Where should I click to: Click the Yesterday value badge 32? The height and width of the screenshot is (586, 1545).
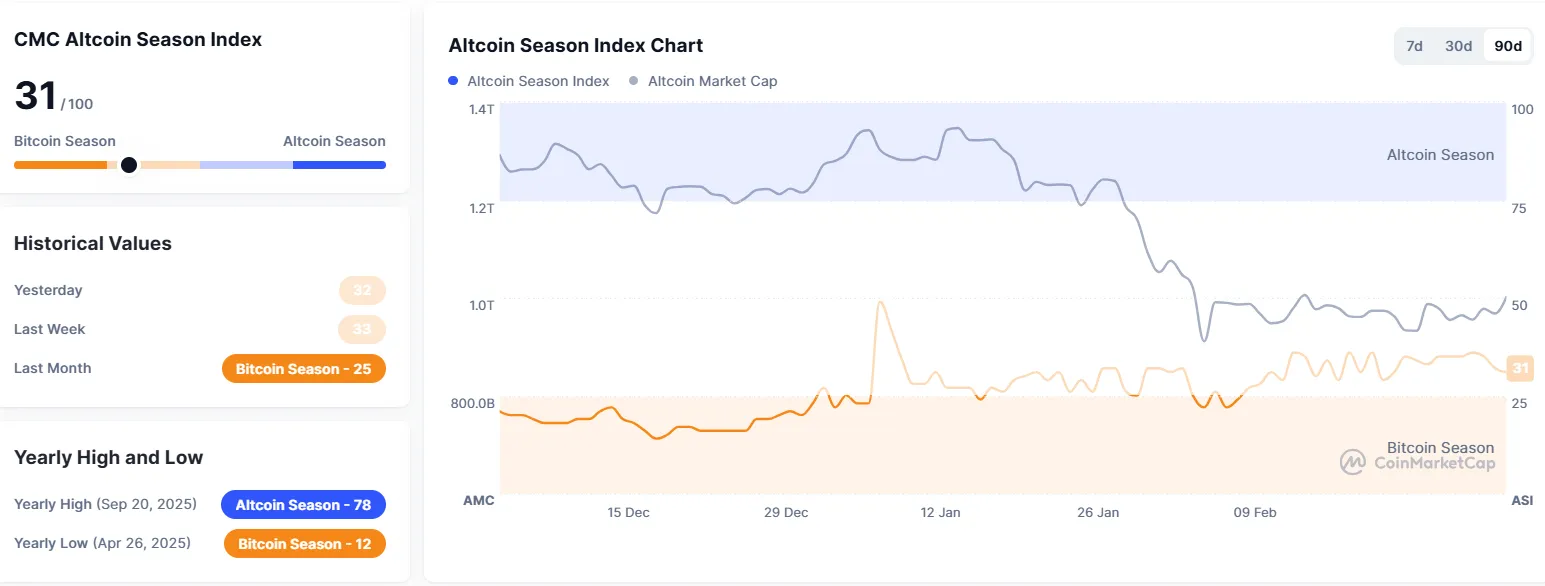click(362, 291)
